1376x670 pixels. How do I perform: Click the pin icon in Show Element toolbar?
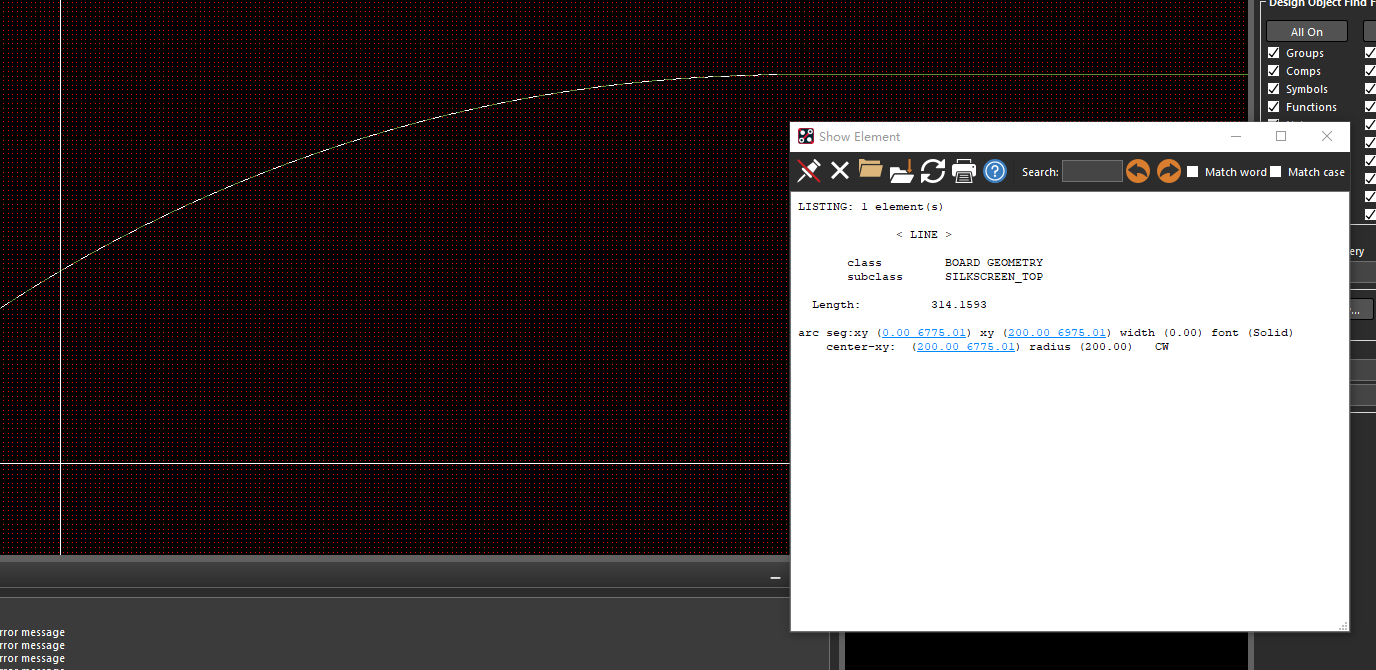[808, 171]
